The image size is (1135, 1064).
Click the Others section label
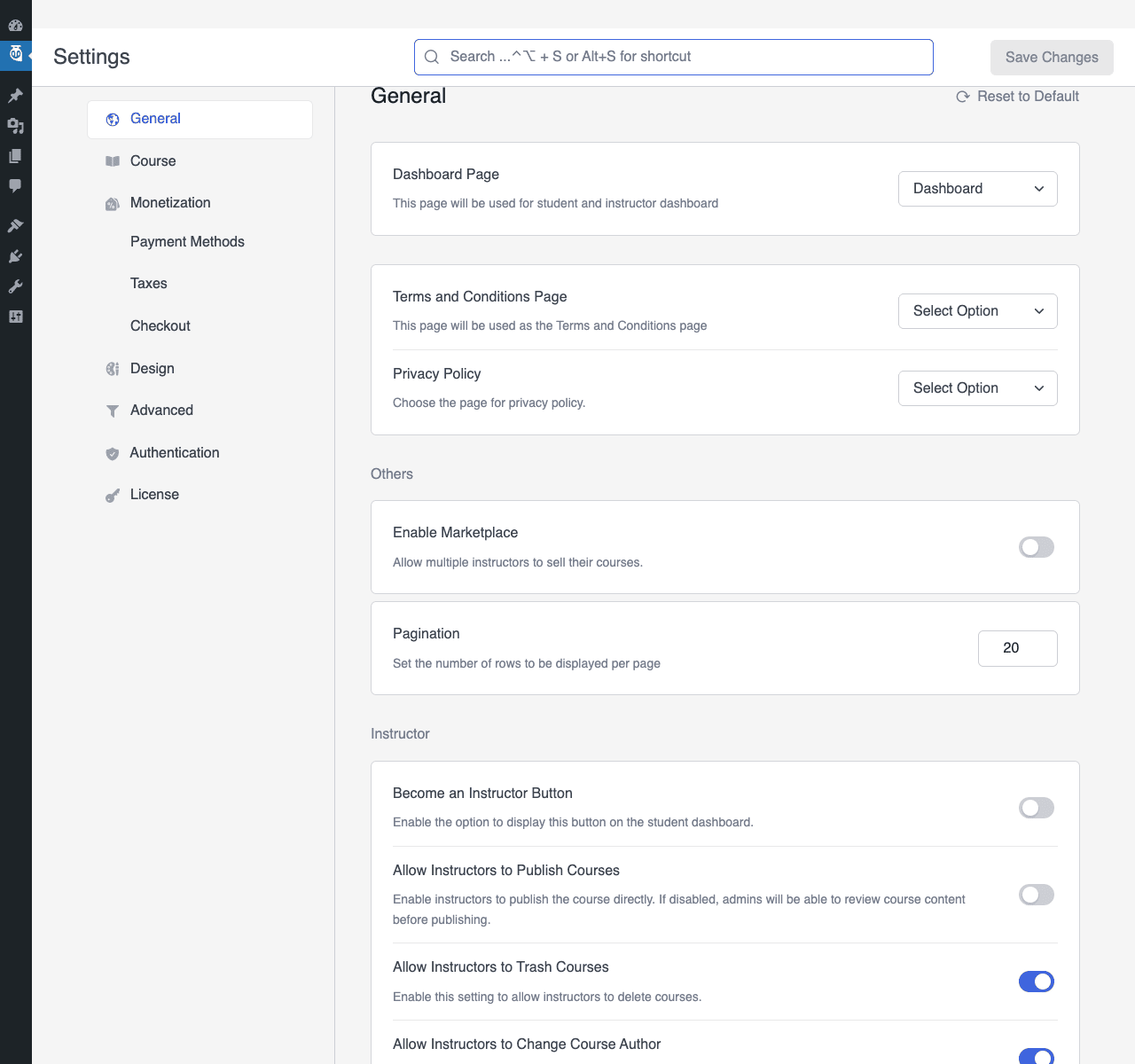coord(392,474)
